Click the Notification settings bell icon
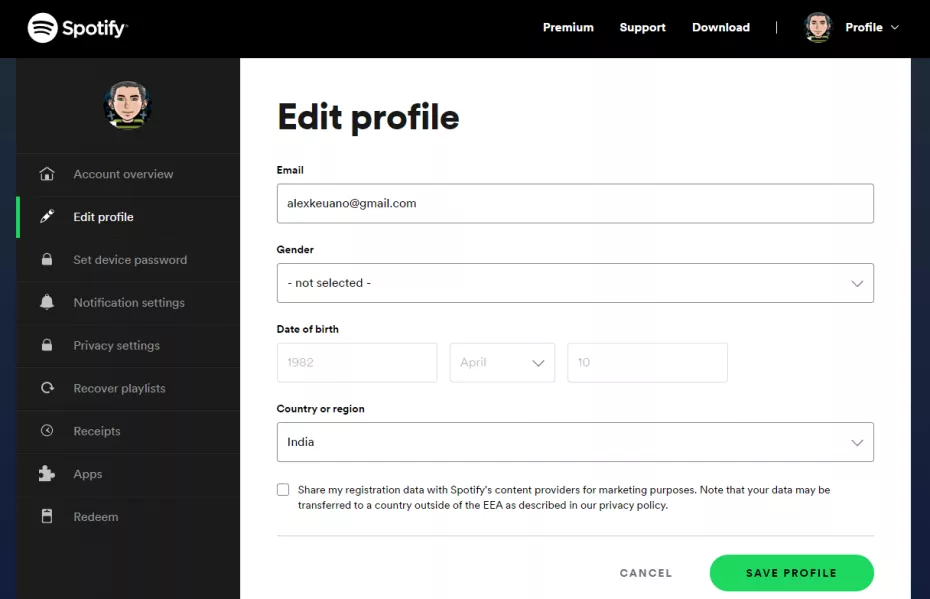This screenshot has height=599, width=930. pos(47,303)
